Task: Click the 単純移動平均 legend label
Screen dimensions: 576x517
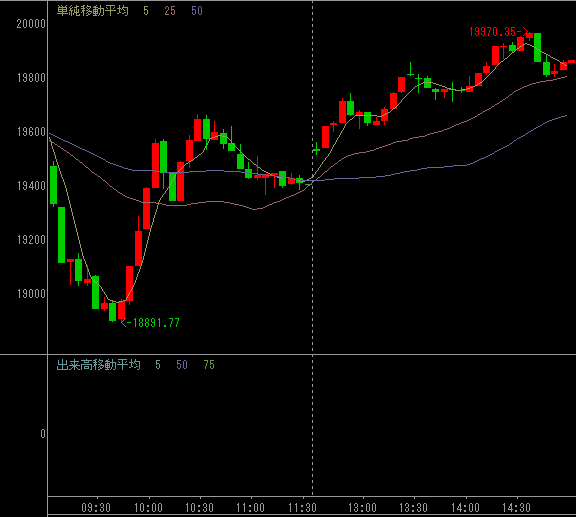Action: 93,11
